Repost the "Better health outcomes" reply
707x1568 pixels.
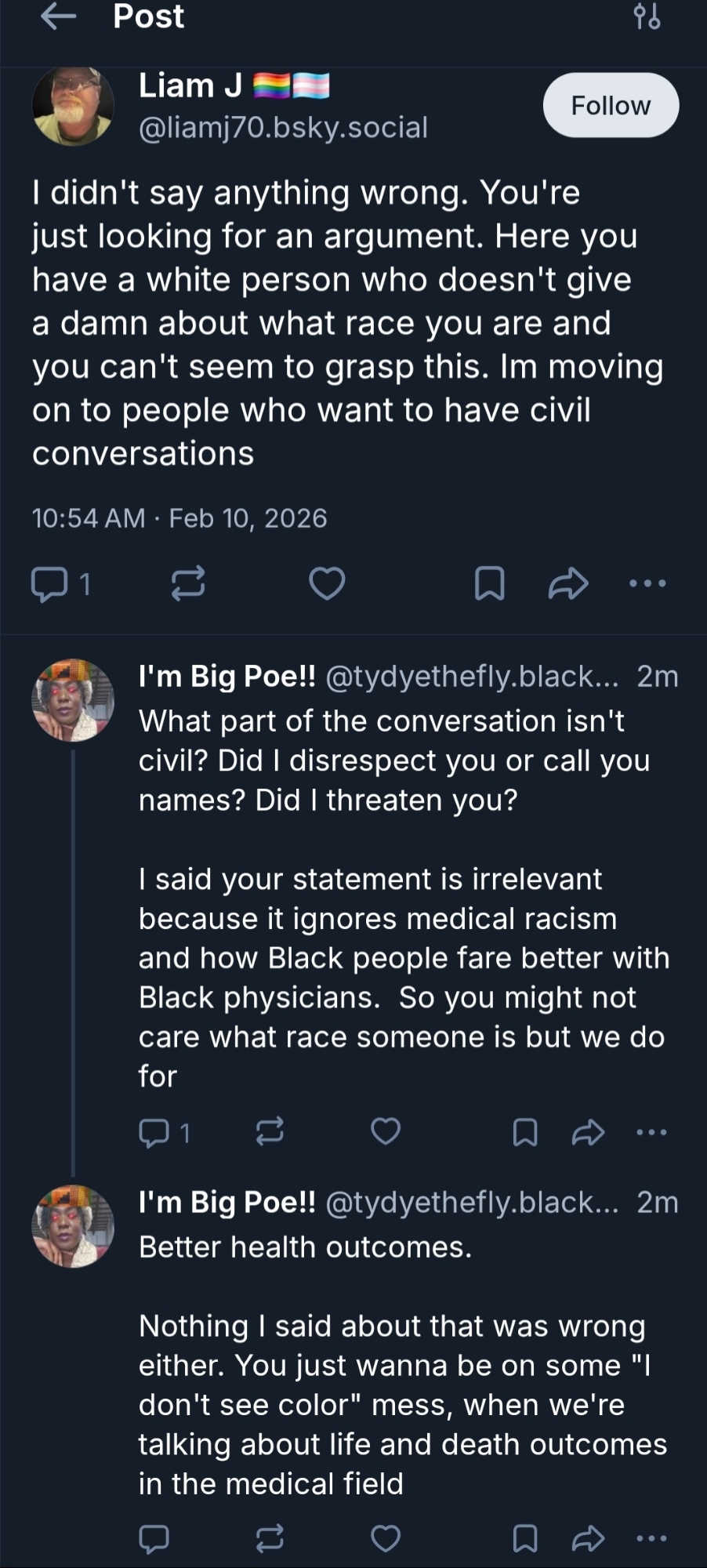[x=270, y=1539]
